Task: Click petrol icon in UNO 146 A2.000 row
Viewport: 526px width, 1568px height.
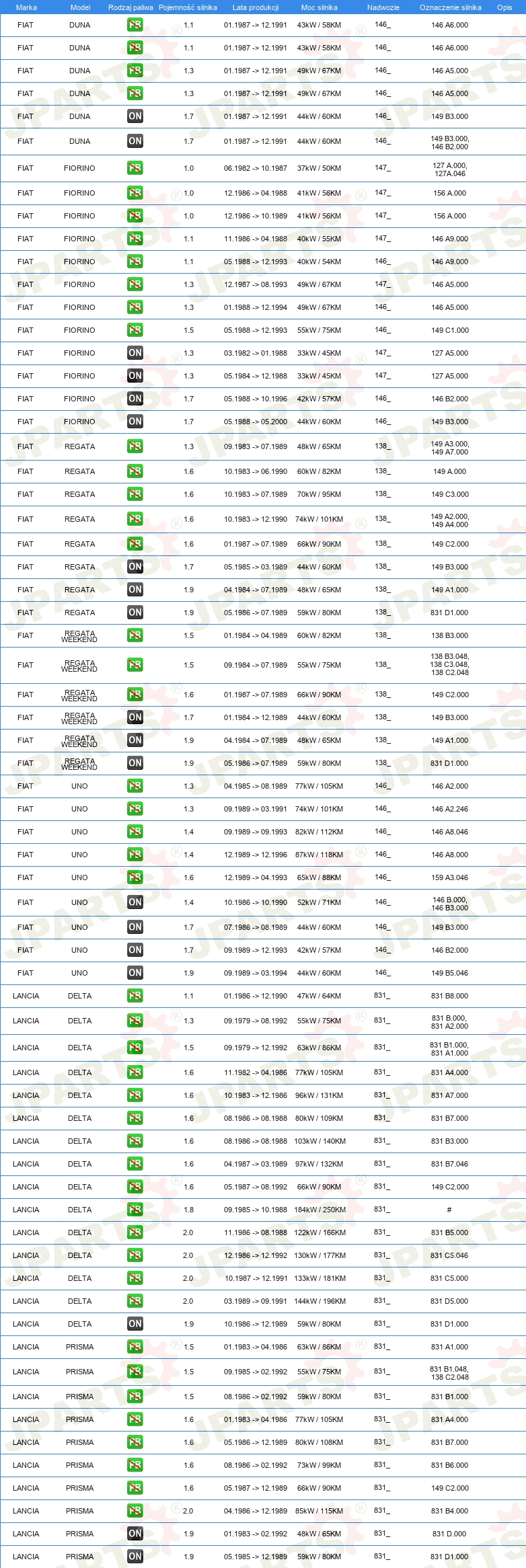Action: (135, 786)
